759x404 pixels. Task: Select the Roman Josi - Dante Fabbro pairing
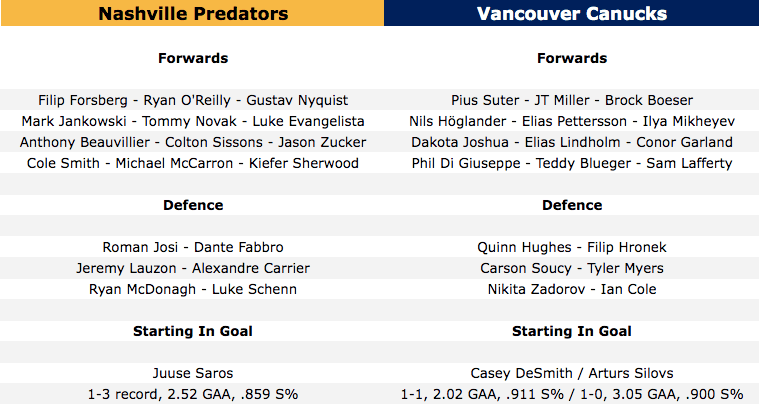[x=193, y=247]
